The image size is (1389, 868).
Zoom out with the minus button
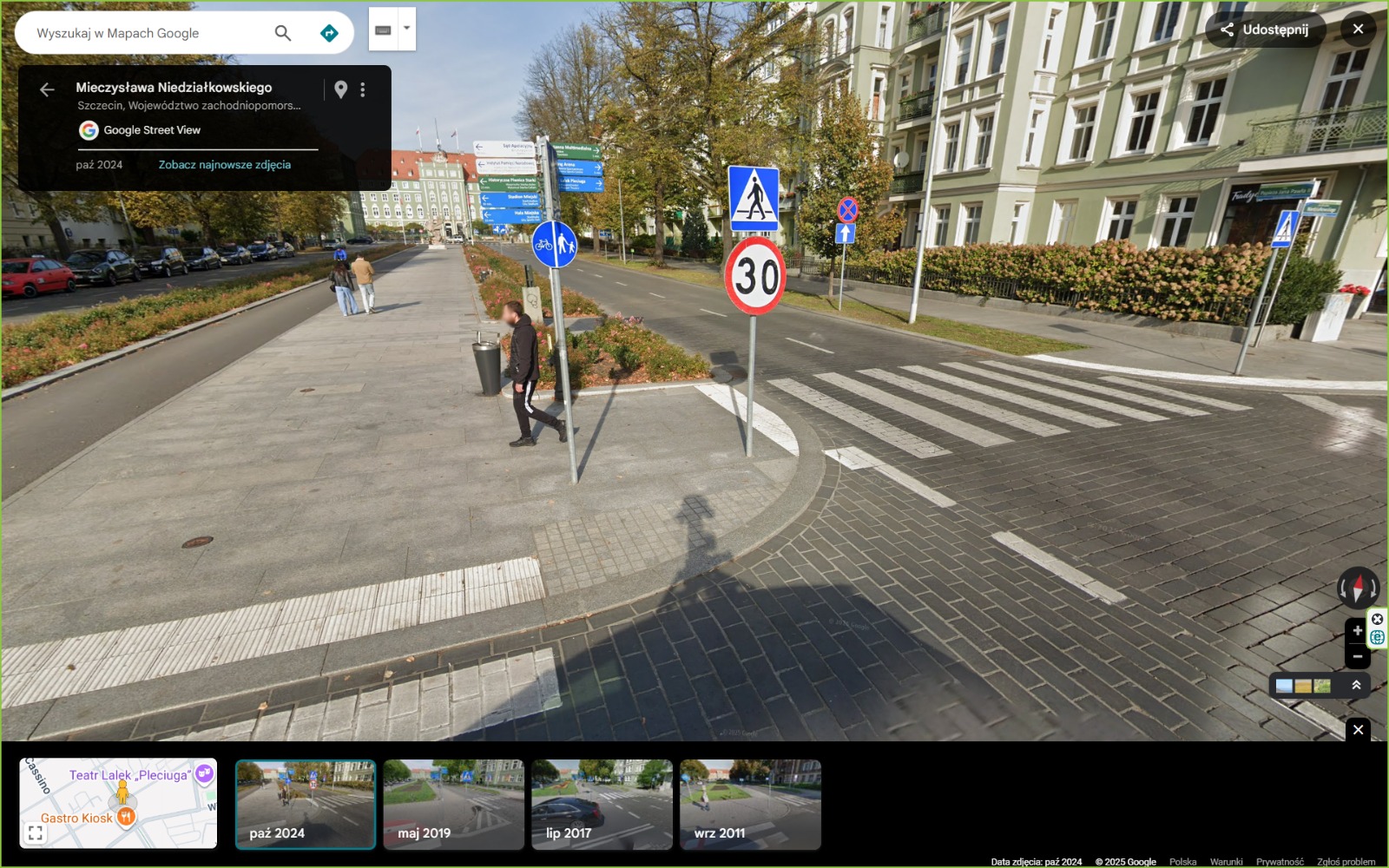click(x=1357, y=656)
